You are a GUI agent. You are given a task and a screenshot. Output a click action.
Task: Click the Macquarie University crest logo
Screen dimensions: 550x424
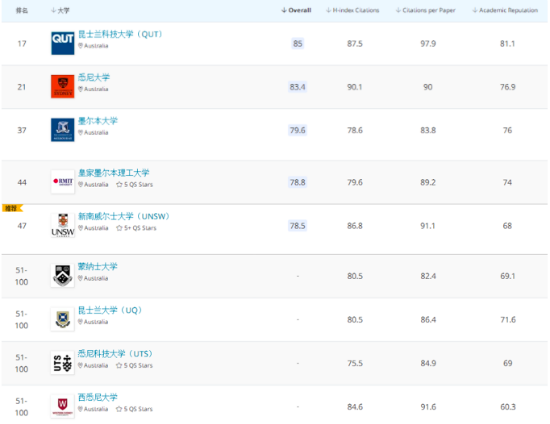click(62, 276)
